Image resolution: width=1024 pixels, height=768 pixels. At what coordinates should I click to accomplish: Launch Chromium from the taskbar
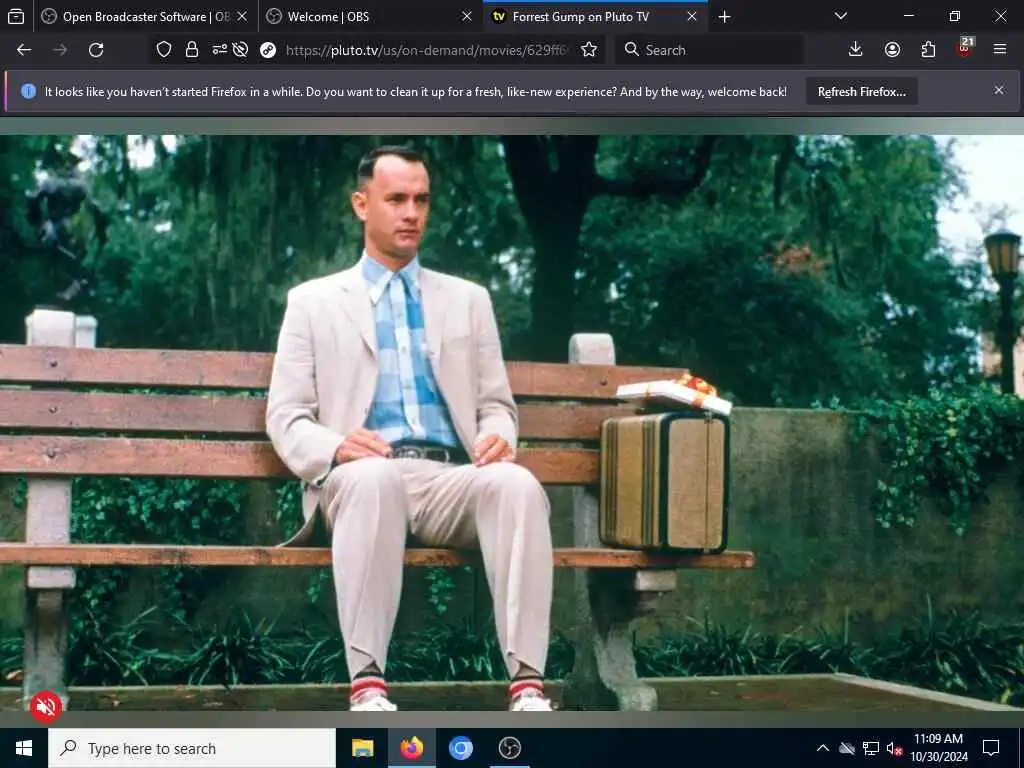click(460, 748)
